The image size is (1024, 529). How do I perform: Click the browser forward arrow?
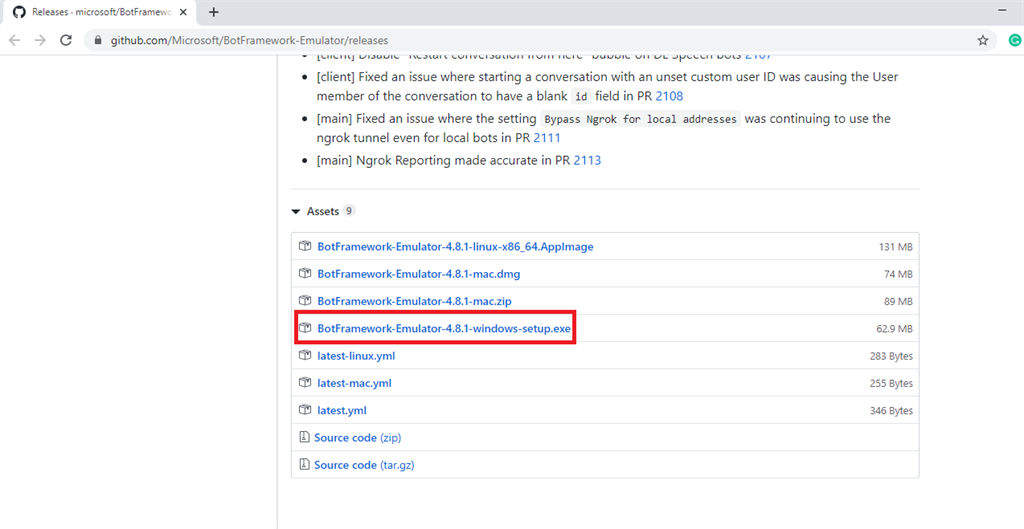[x=40, y=40]
